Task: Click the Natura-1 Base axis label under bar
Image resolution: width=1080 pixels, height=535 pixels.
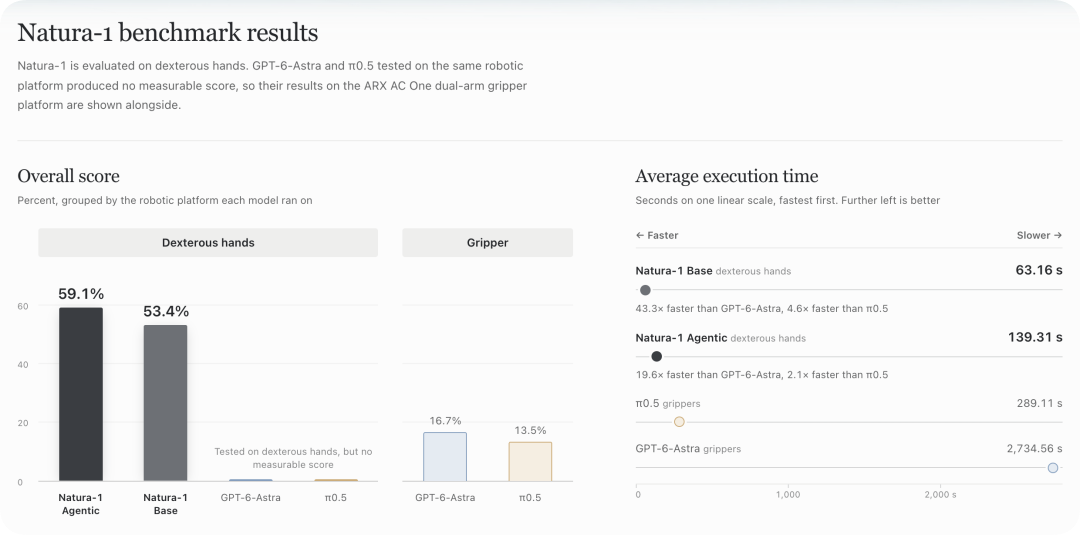Action: pyautogui.click(x=165, y=504)
